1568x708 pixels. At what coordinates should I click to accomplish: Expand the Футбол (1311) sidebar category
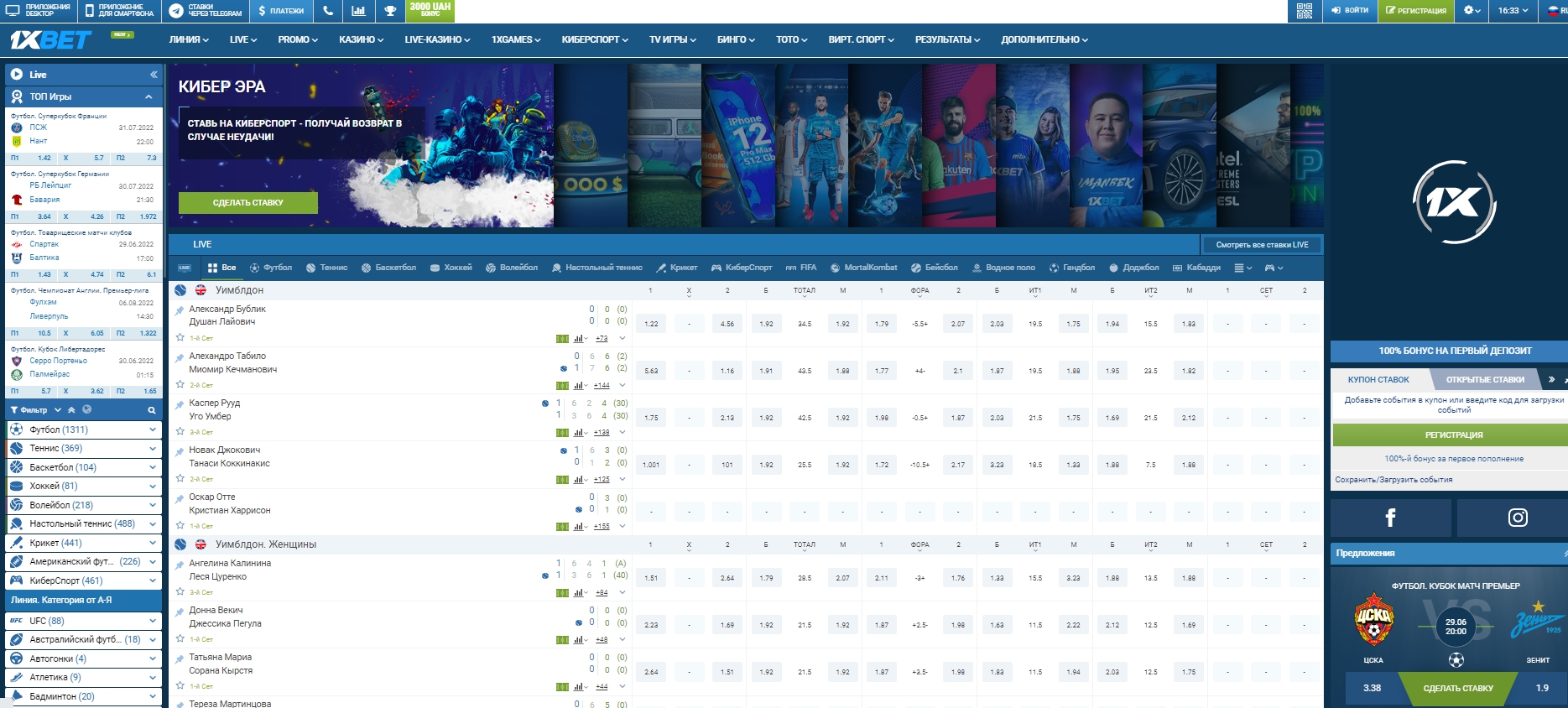tap(152, 429)
